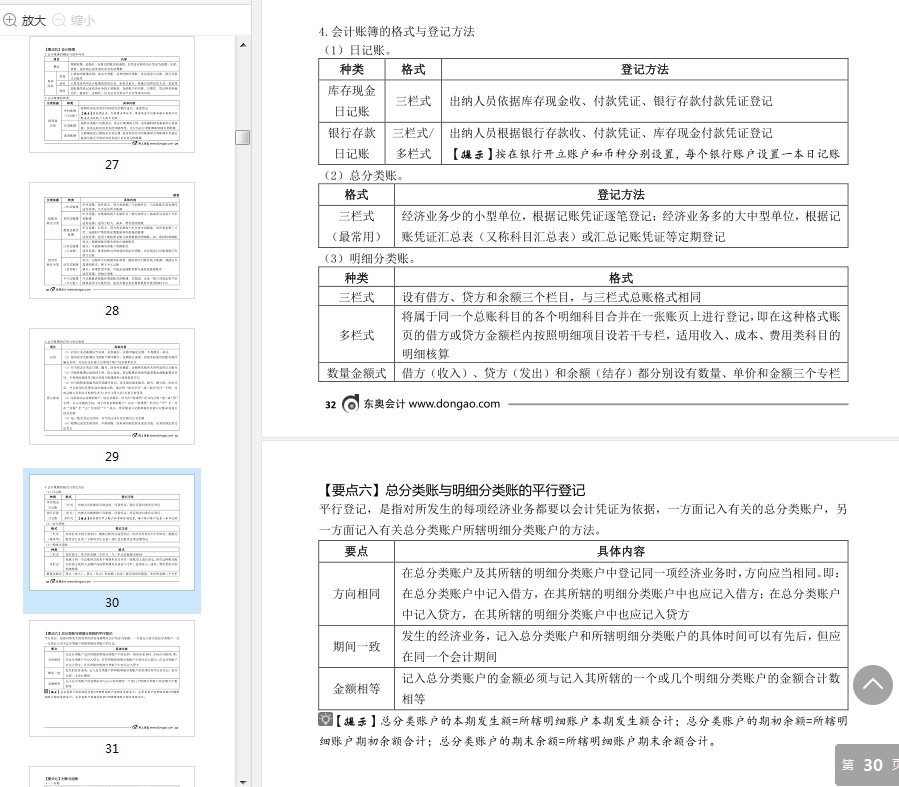Click page number label 31
The height and width of the screenshot is (787, 899).
point(112,749)
